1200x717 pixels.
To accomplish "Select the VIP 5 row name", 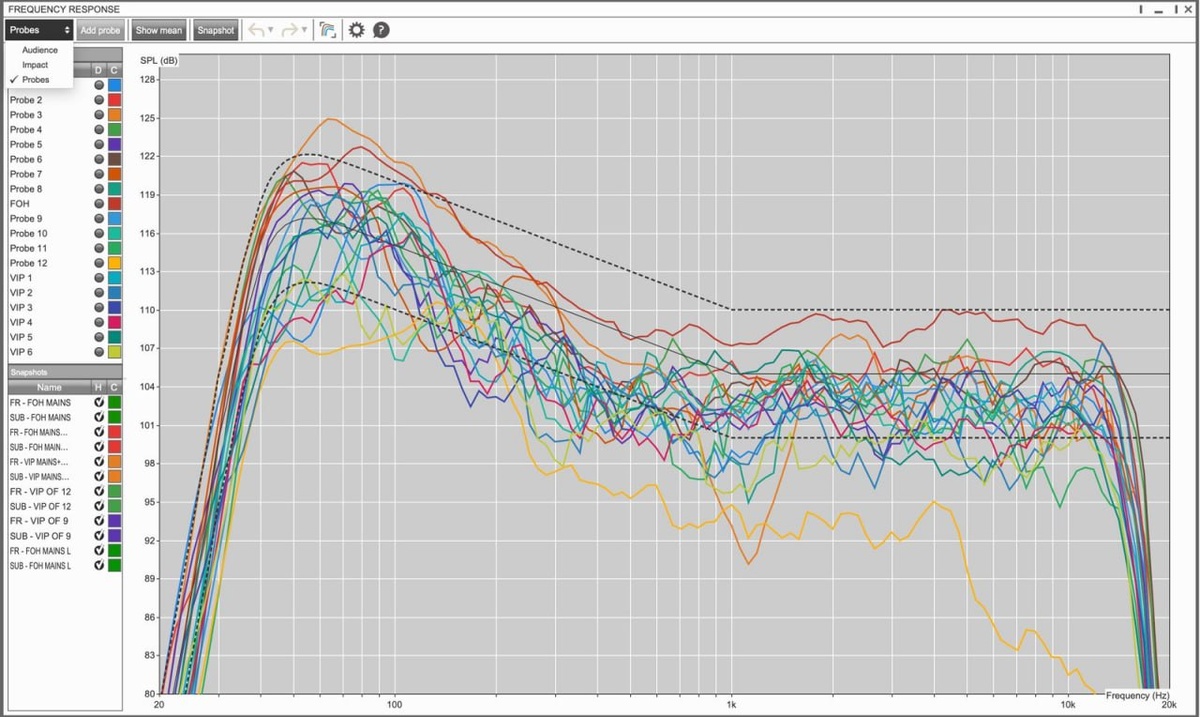I will [x=21, y=337].
